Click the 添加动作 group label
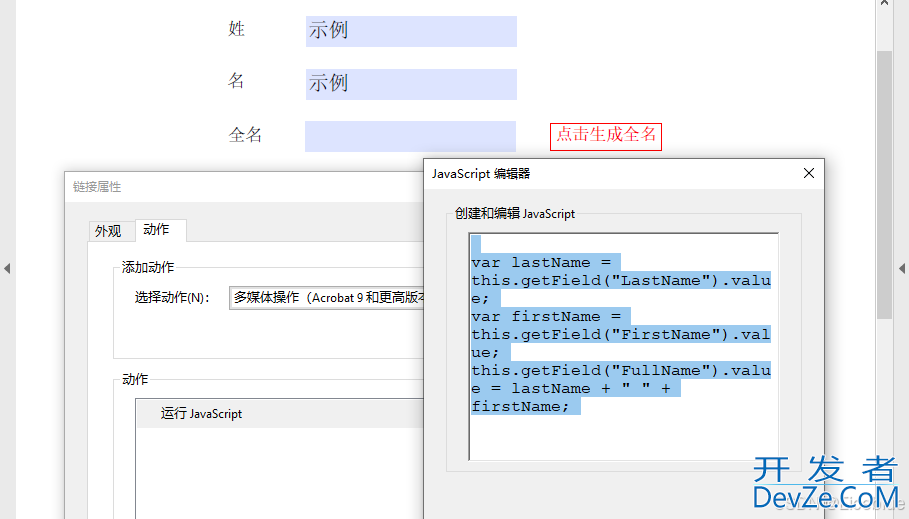909x519 pixels. pos(148,267)
